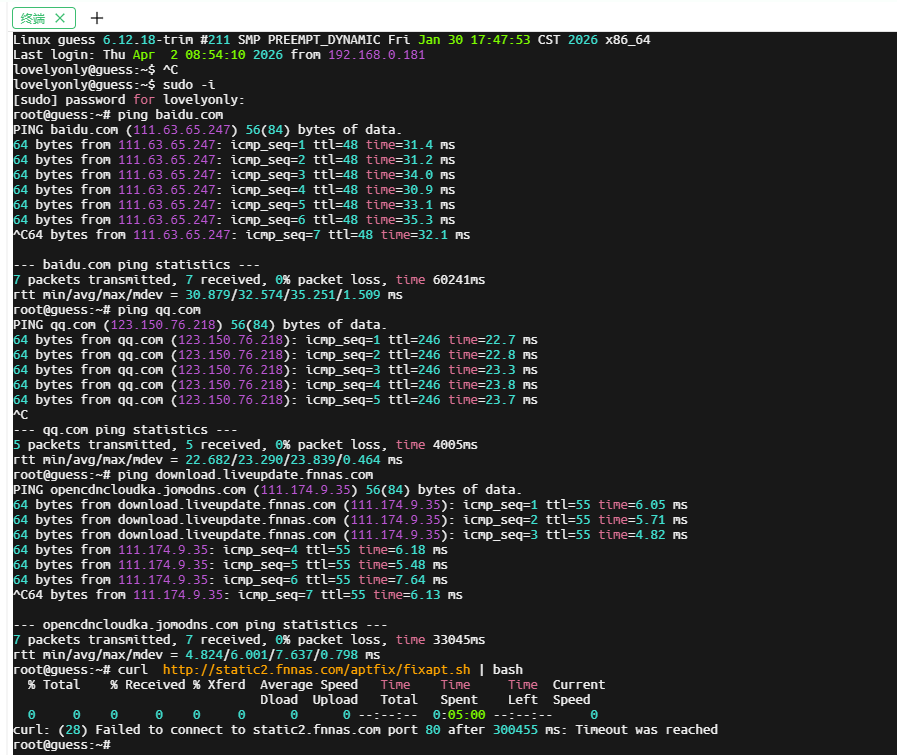Click the 'Average Speed' curl column header
The image size is (897, 755).
[x=308, y=685]
